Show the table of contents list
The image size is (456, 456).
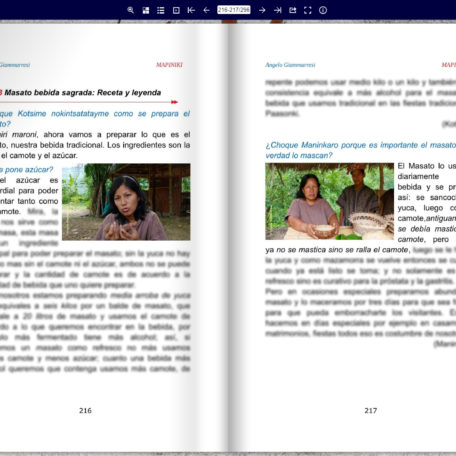click(x=161, y=10)
